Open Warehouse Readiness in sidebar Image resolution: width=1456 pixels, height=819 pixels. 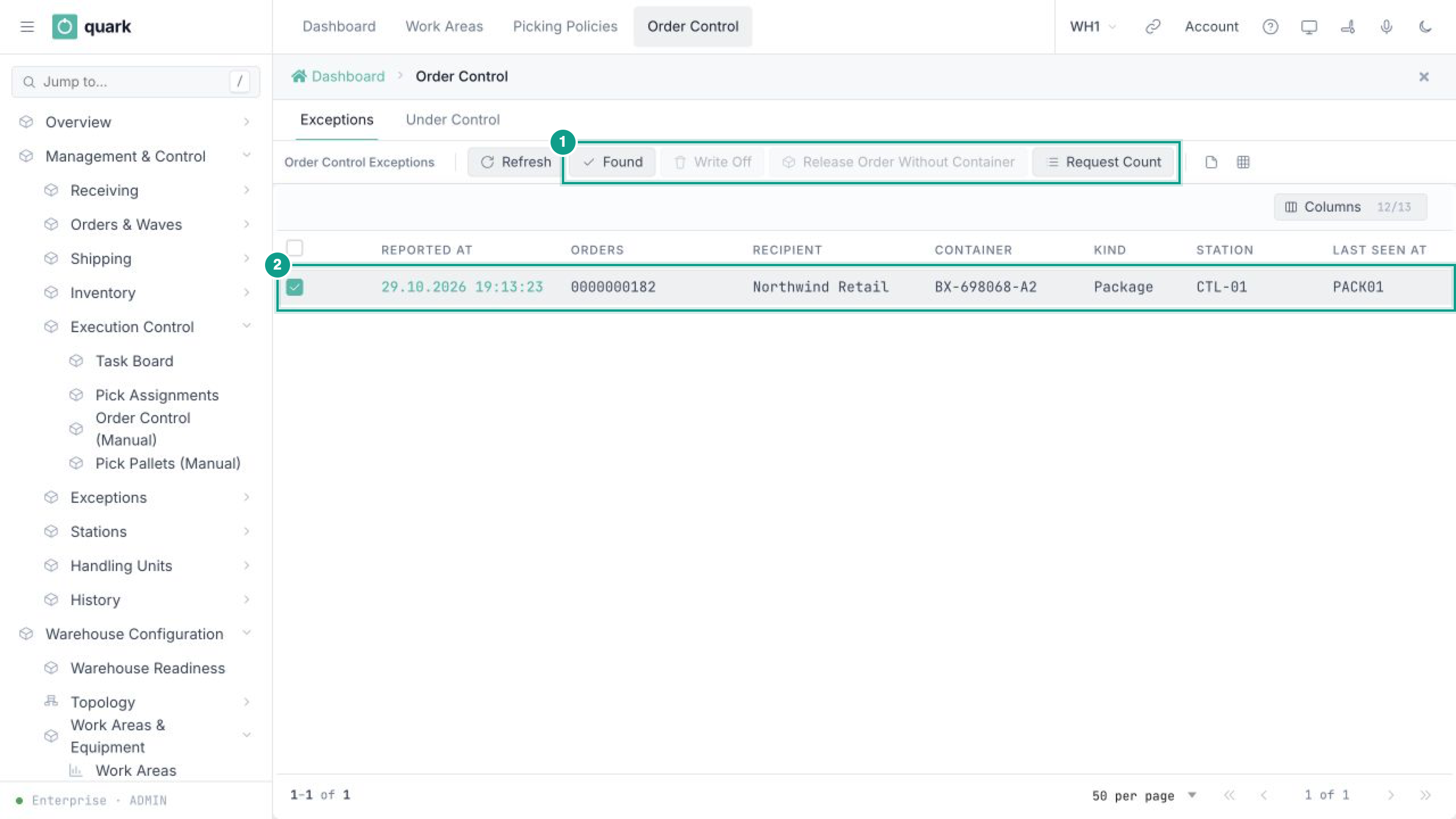[x=148, y=668]
